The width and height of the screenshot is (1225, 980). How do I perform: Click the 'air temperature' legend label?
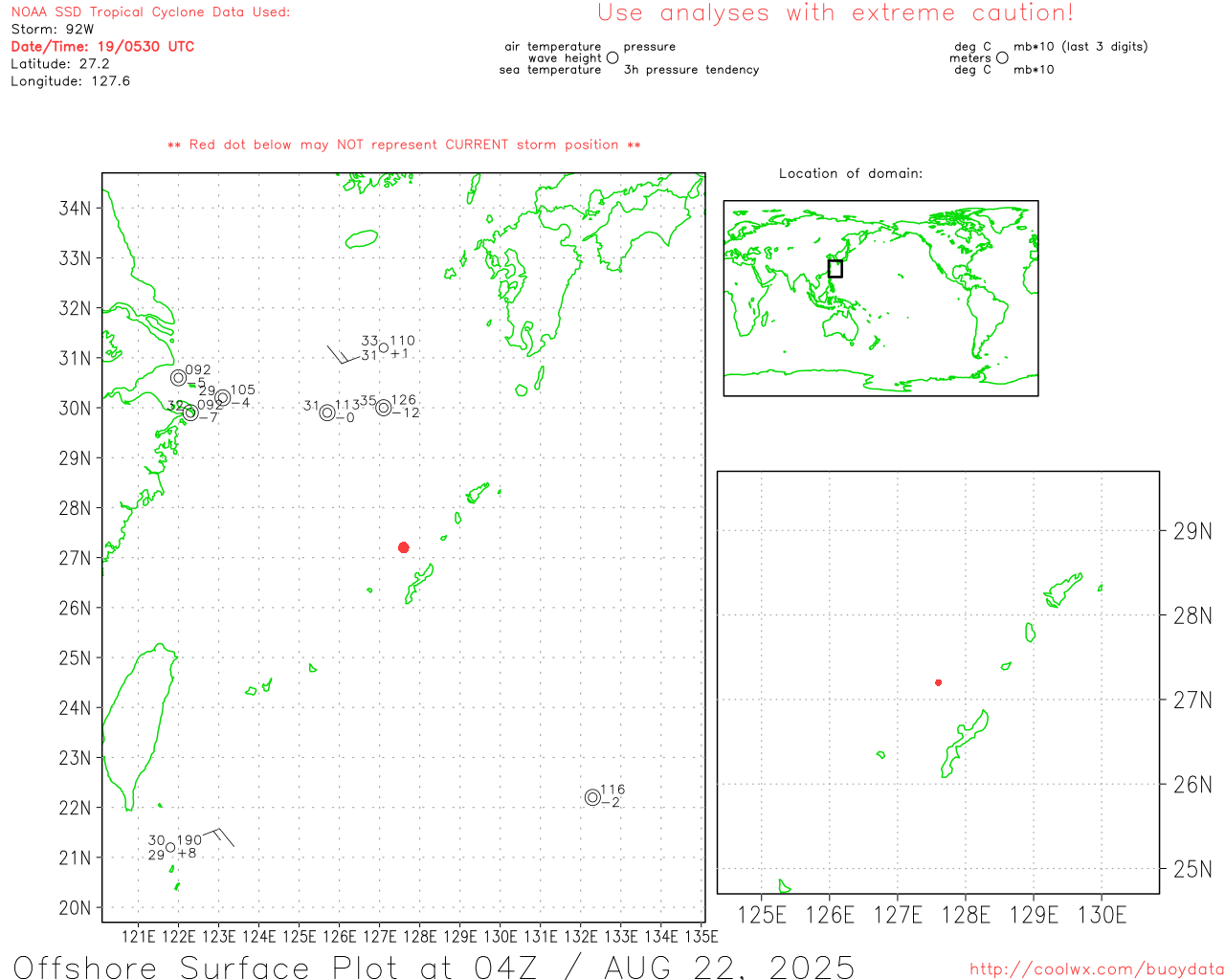[553, 46]
